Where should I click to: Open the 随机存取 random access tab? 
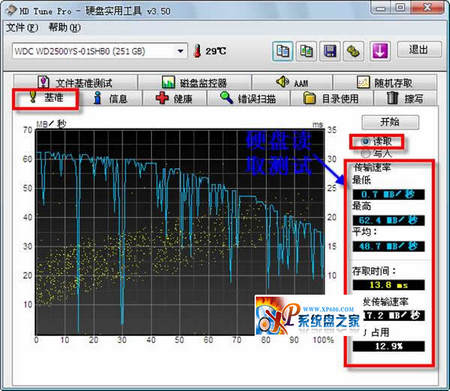tap(385, 82)
